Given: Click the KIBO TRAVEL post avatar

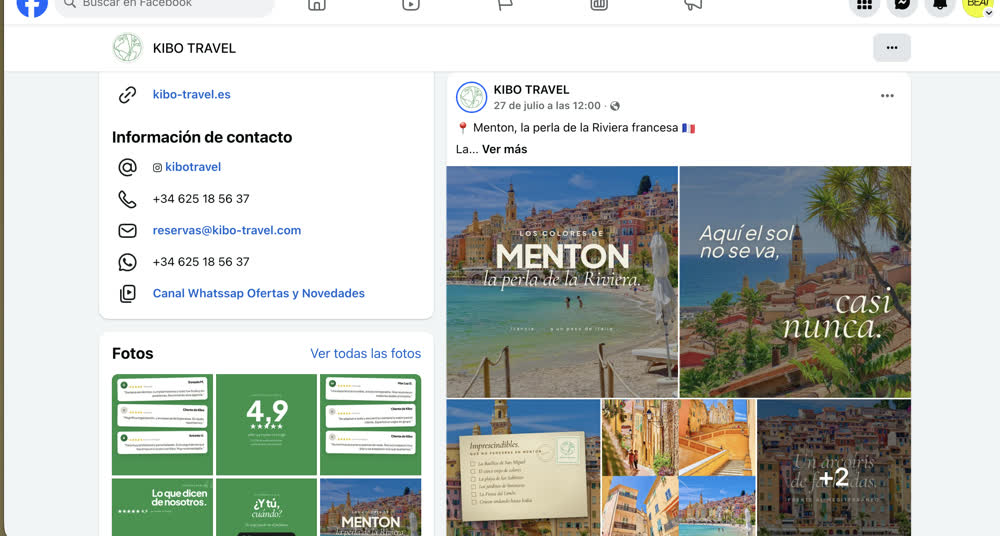Looking at the screenshot, I should 471,97.
